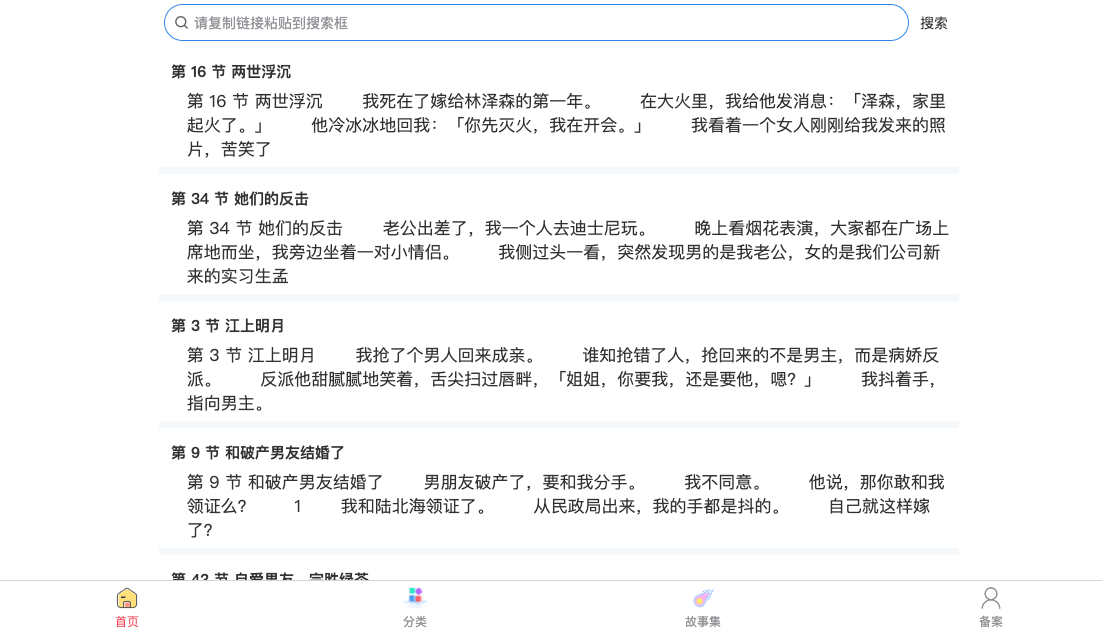
Task: Click the 搜索 search button
Action: point(934,22)
